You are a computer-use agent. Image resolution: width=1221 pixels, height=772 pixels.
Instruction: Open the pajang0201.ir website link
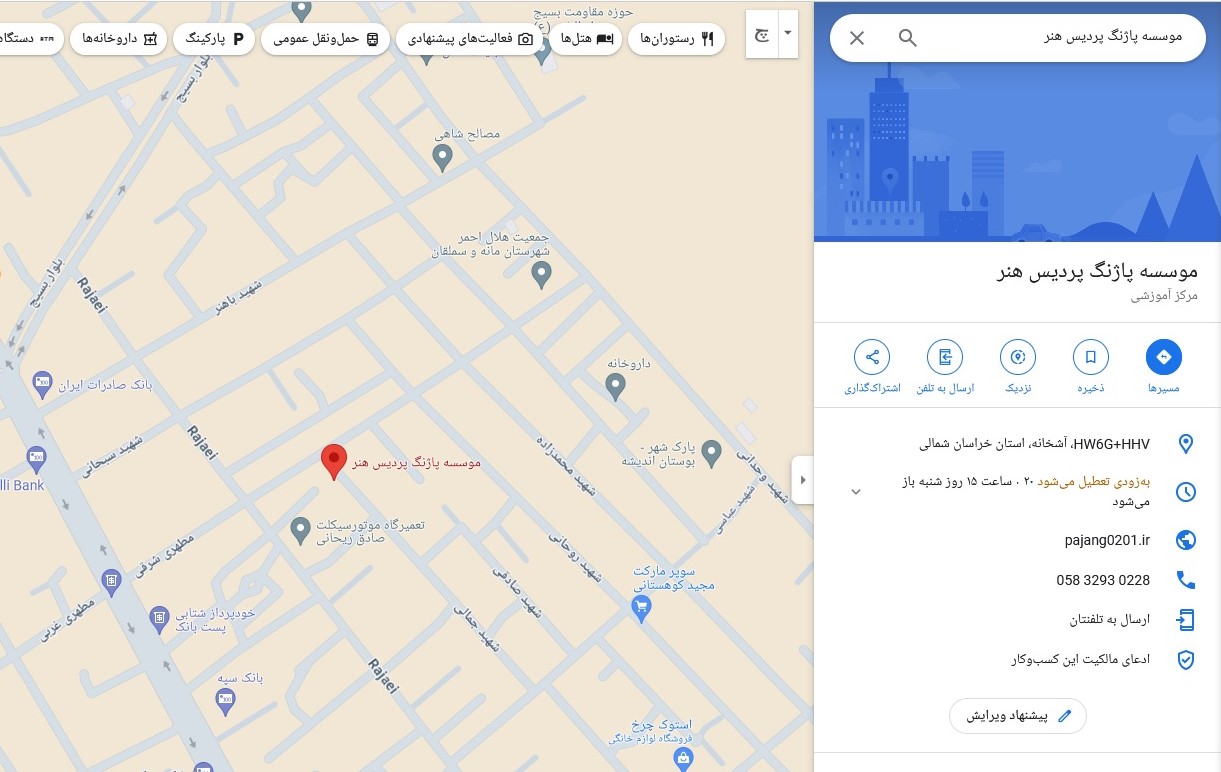1106,540
